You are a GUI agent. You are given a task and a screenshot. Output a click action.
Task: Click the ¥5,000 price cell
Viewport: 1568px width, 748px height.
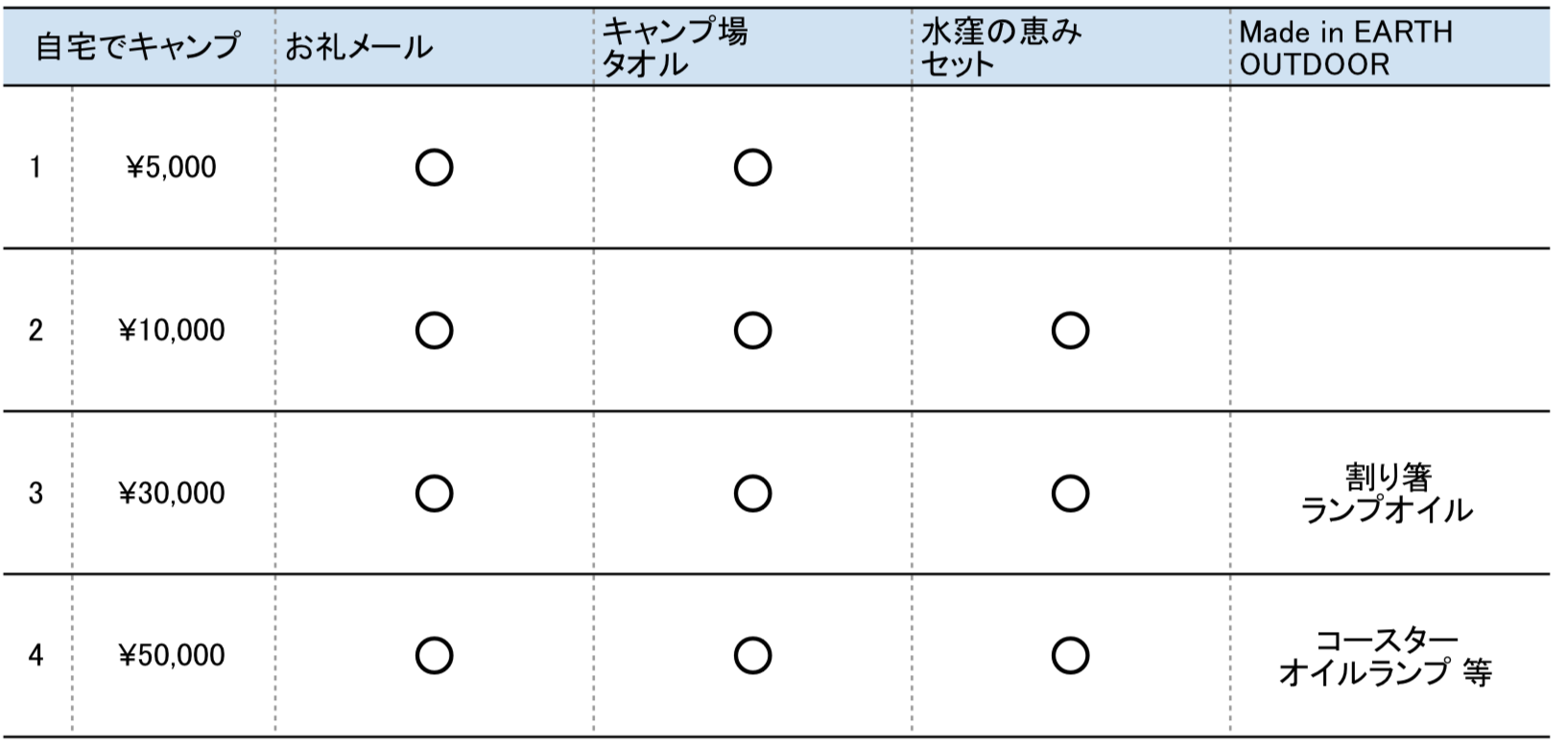pos(172,168)
